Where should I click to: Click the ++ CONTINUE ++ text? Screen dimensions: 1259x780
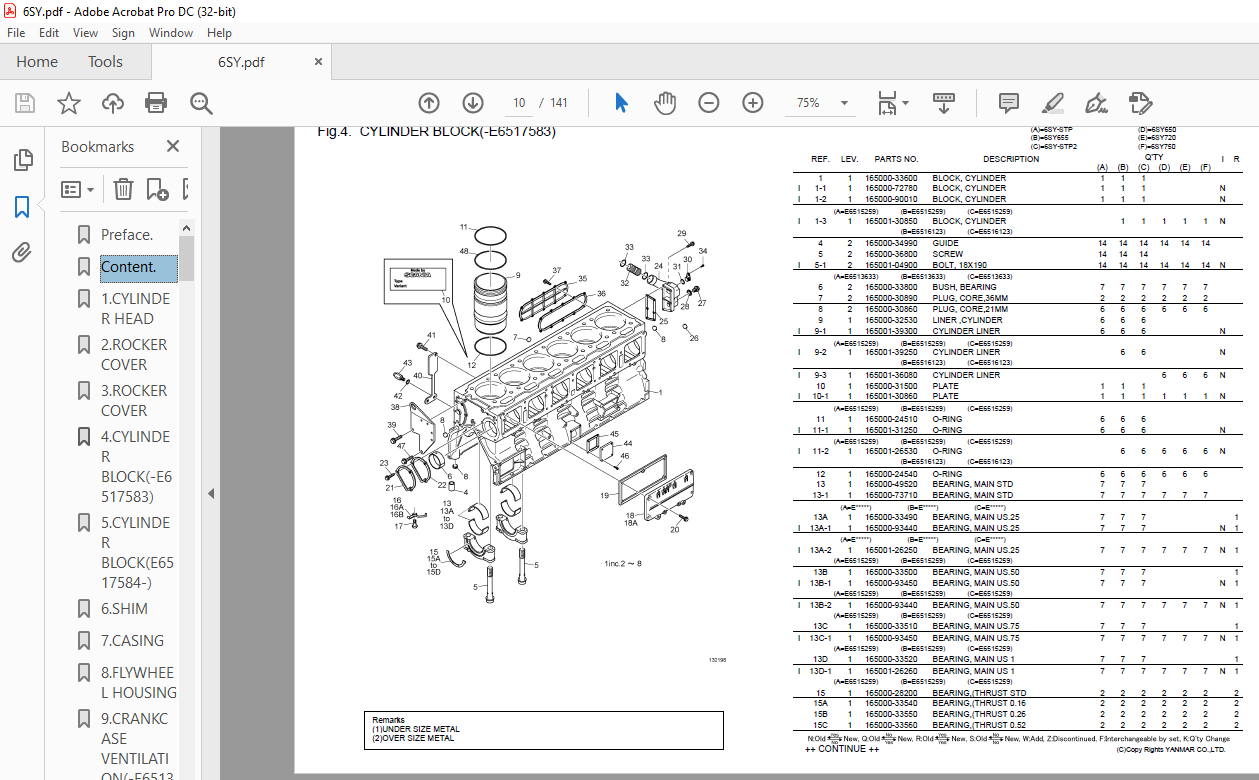[842, 748]
